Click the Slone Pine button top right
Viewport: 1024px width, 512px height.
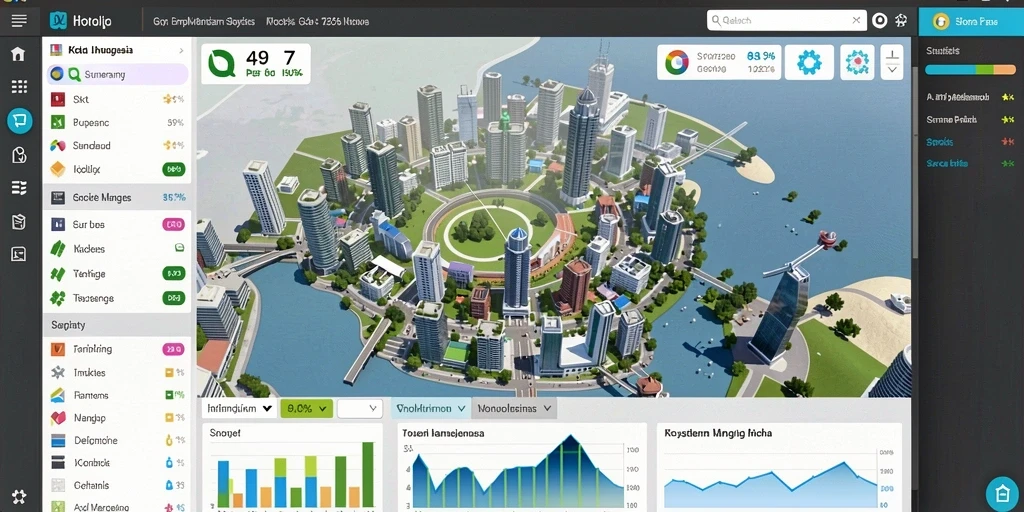[x=971, y=22]
